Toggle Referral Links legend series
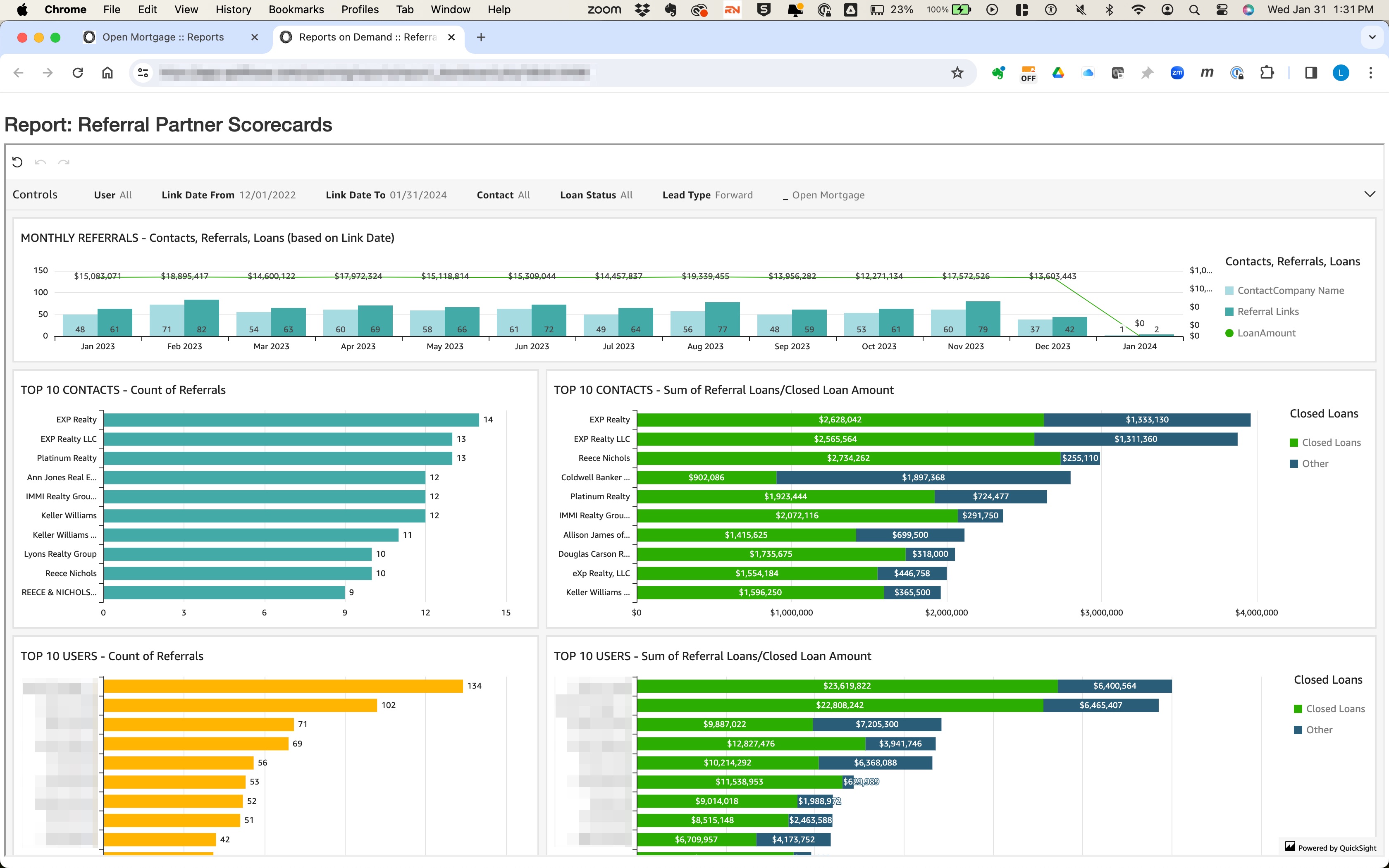This screenshot has height=868, width=1389. pos(1267,312)
